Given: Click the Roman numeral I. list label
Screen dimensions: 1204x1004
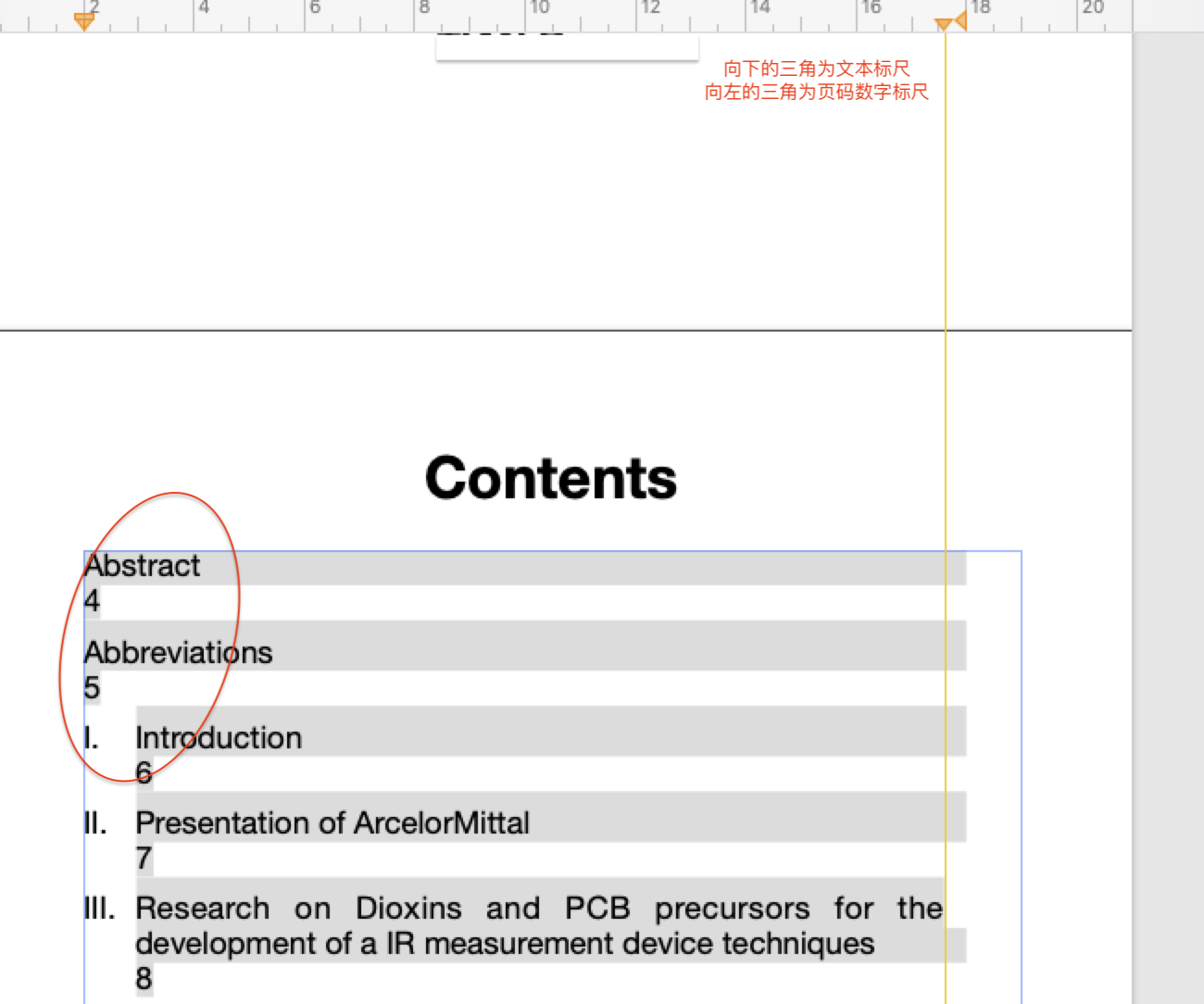Looking at the screenshot, I should (91, 738).
